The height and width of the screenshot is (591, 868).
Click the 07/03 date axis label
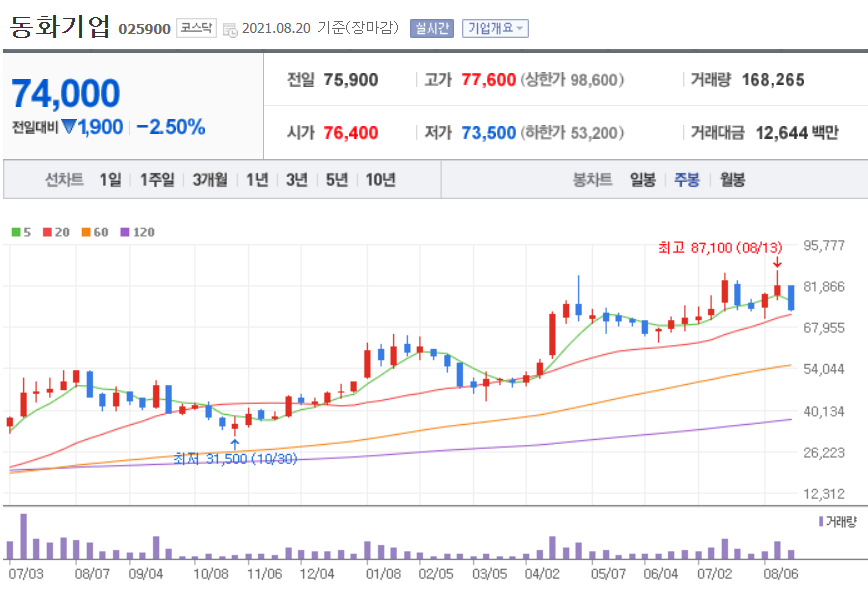(x=25, y=574)
